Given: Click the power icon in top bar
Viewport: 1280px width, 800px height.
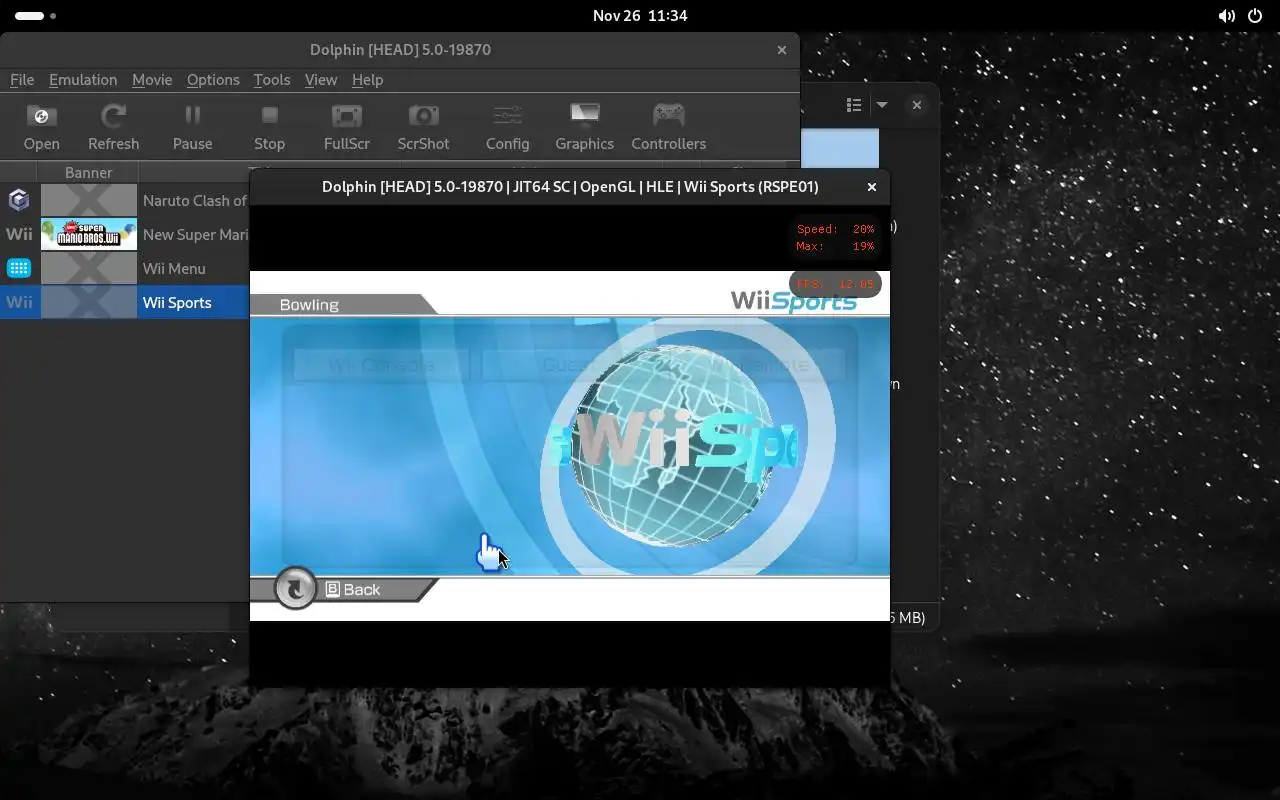Looking at the screenshot, I should (x=1255, y=16).
